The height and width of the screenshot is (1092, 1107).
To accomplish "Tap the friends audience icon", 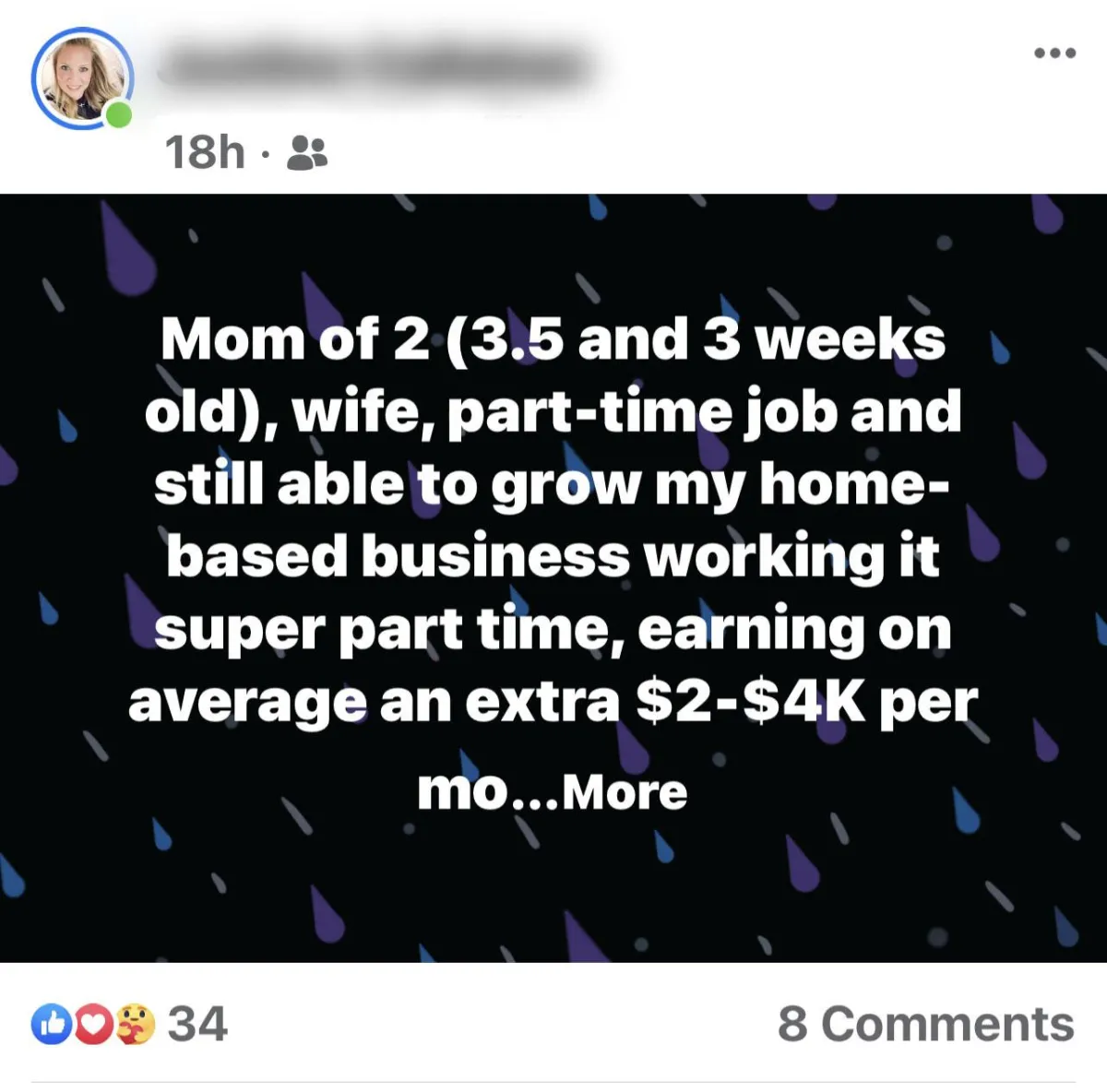I will [x=307, y=153].
